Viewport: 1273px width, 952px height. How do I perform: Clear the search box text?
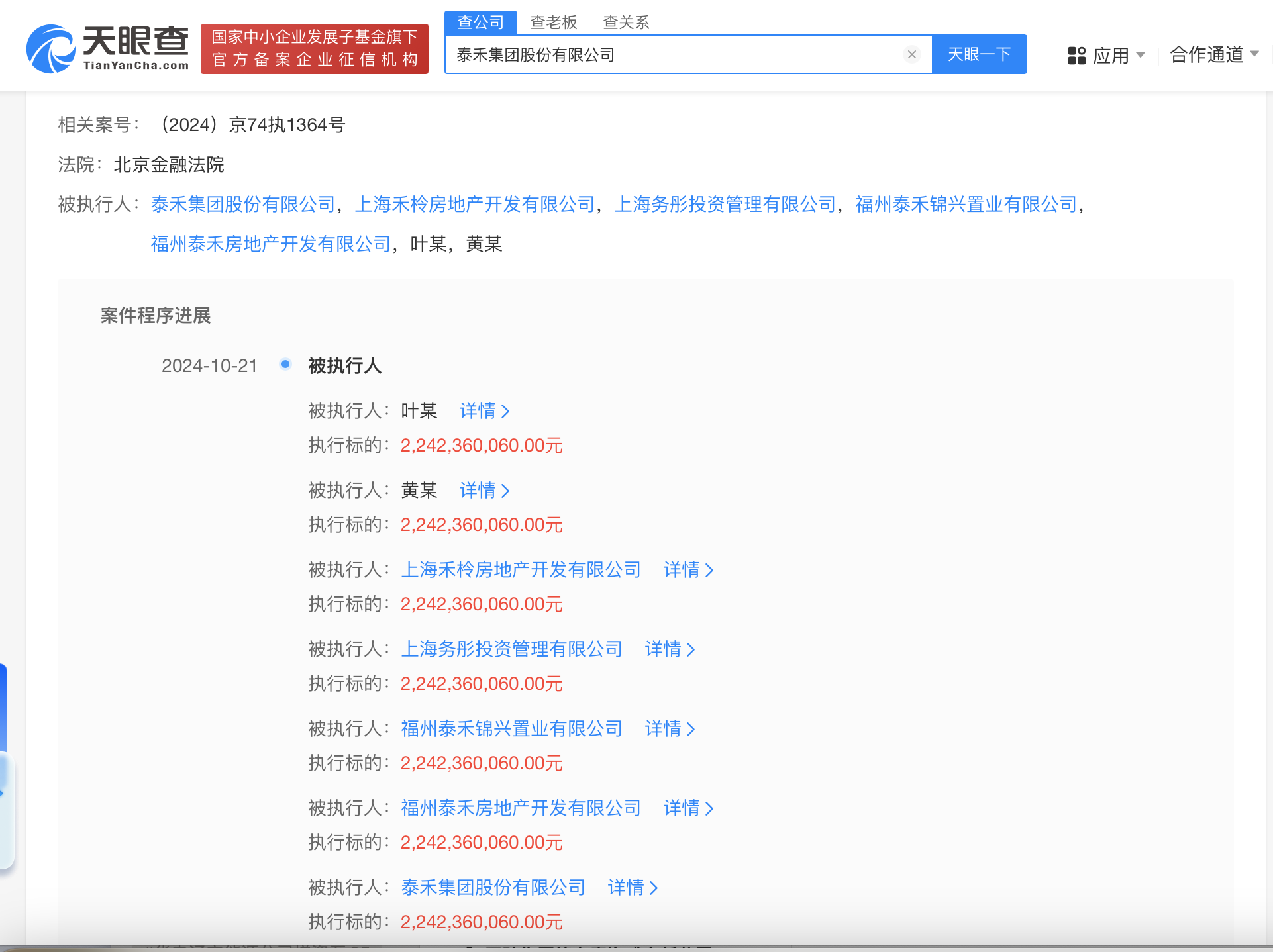click(x=911, y=54)
